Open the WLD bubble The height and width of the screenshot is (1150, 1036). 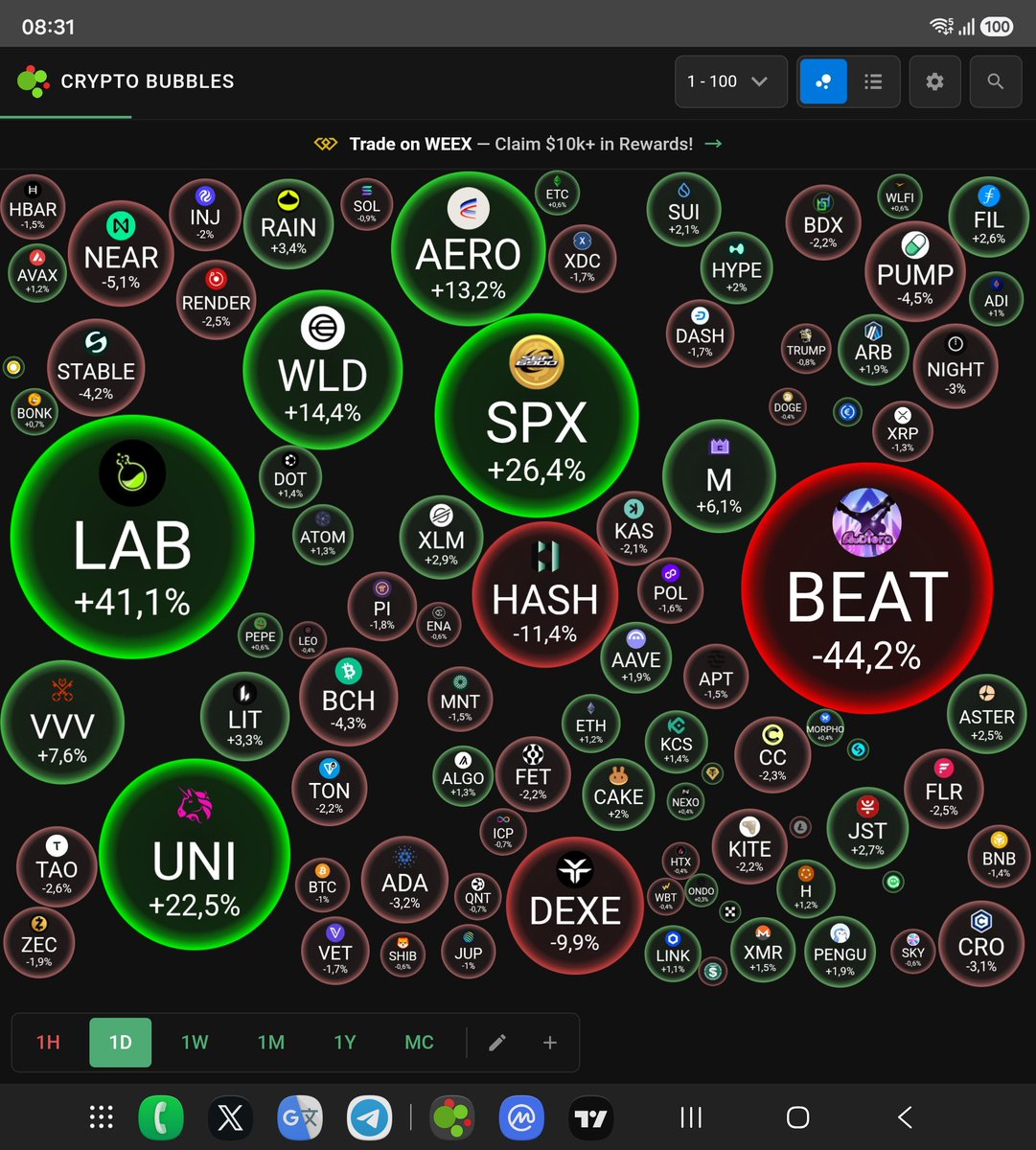pyautogui.click(x=322, y=369)
